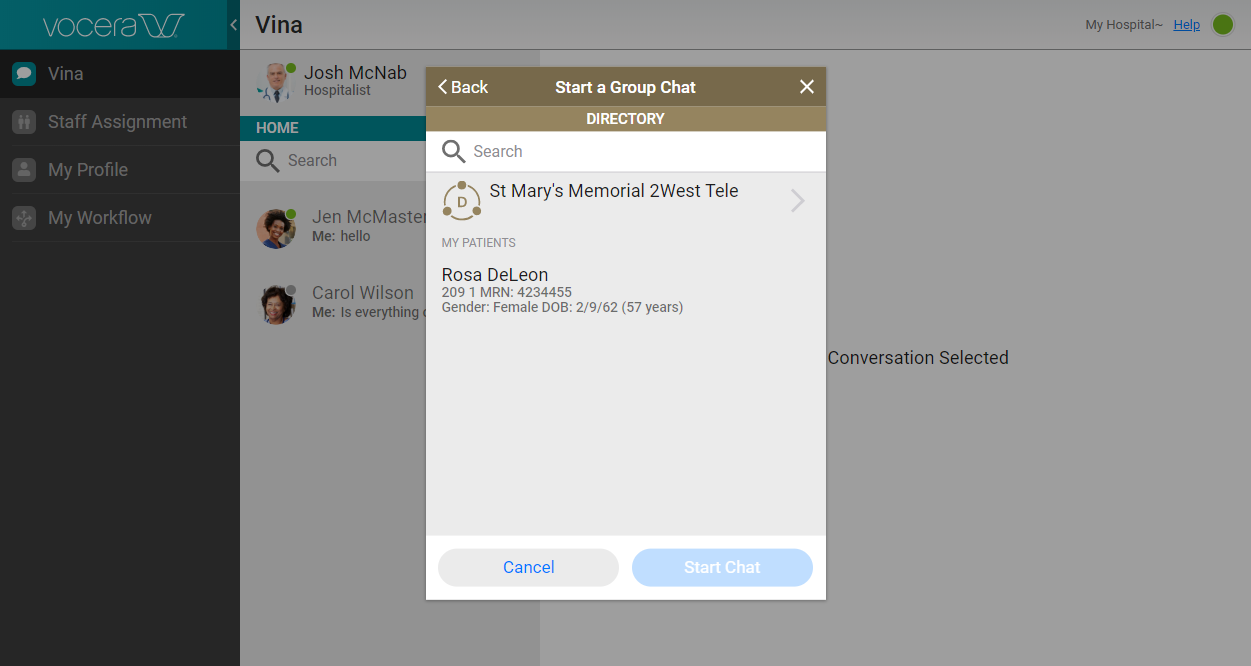Screen dimensions: 1251x666
Task: Click the Start Chat button
Action: pyautogui.click(x=722, y=568)
